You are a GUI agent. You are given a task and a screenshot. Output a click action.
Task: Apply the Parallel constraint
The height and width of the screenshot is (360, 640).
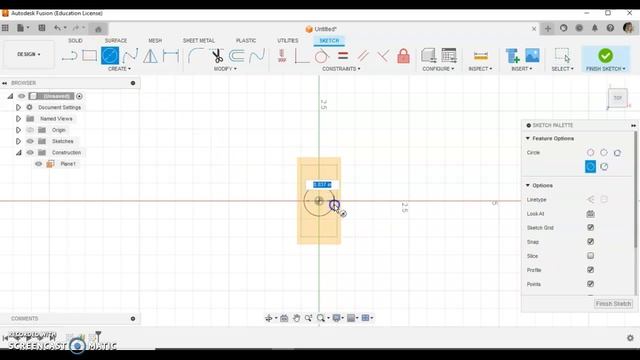click(x=363, y=56)
